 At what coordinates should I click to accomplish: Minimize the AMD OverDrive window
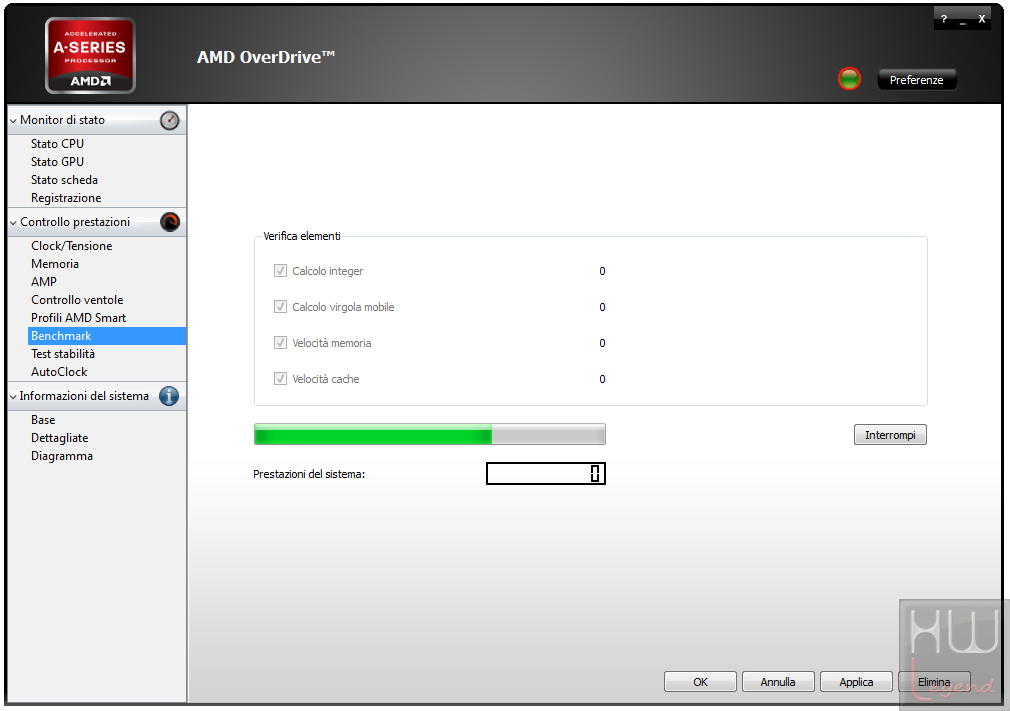(x=963, y=21)
